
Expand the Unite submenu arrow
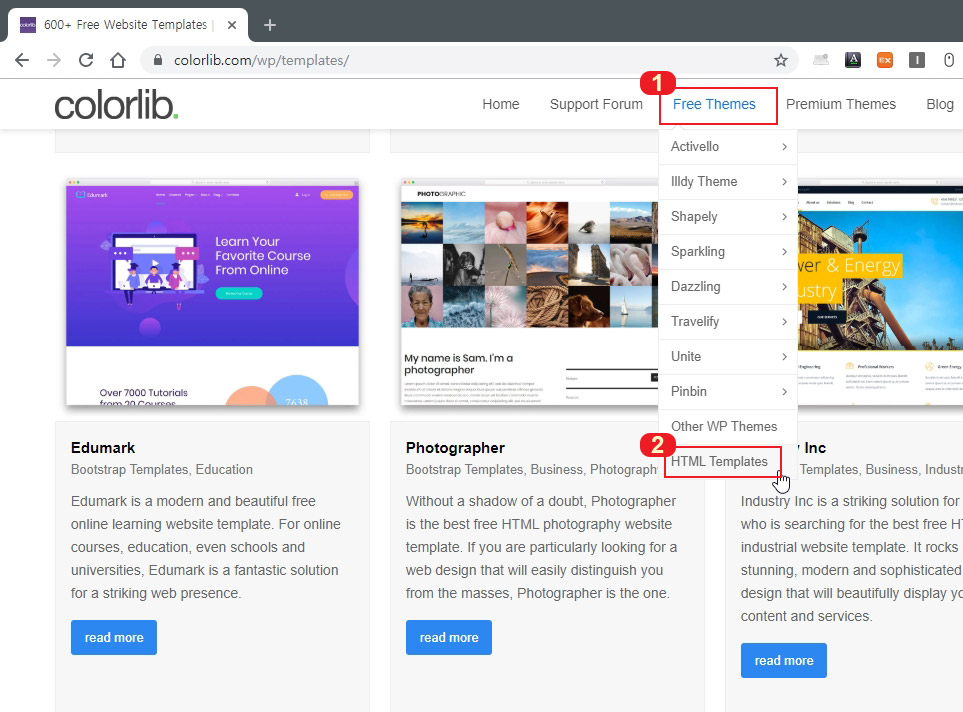coord(784,356)
